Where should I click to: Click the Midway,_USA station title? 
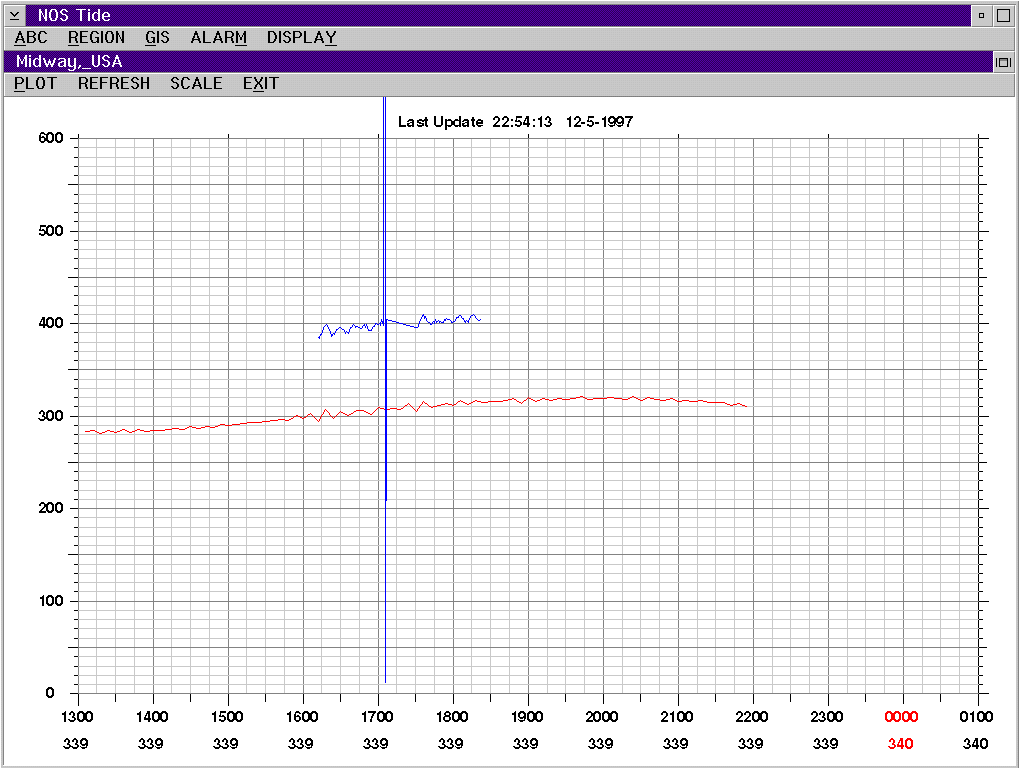point(69,62)
